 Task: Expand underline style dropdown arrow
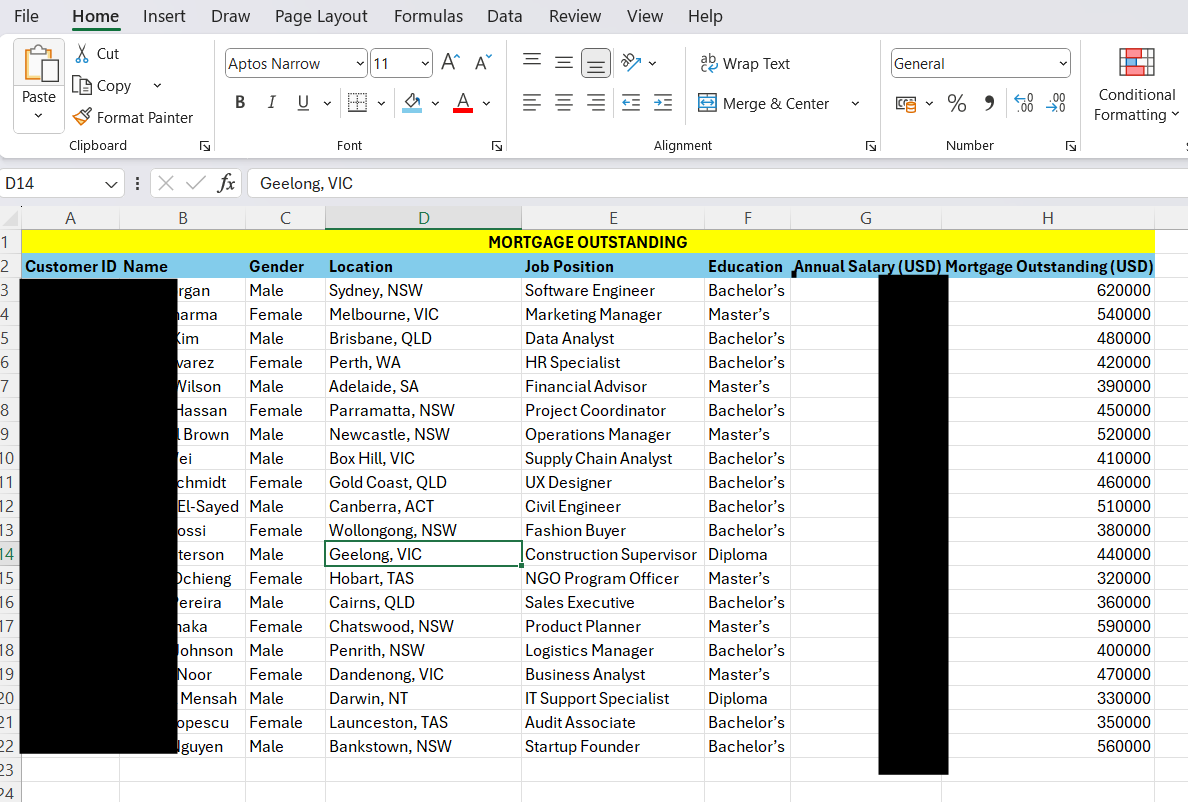[x=327, y=103]
